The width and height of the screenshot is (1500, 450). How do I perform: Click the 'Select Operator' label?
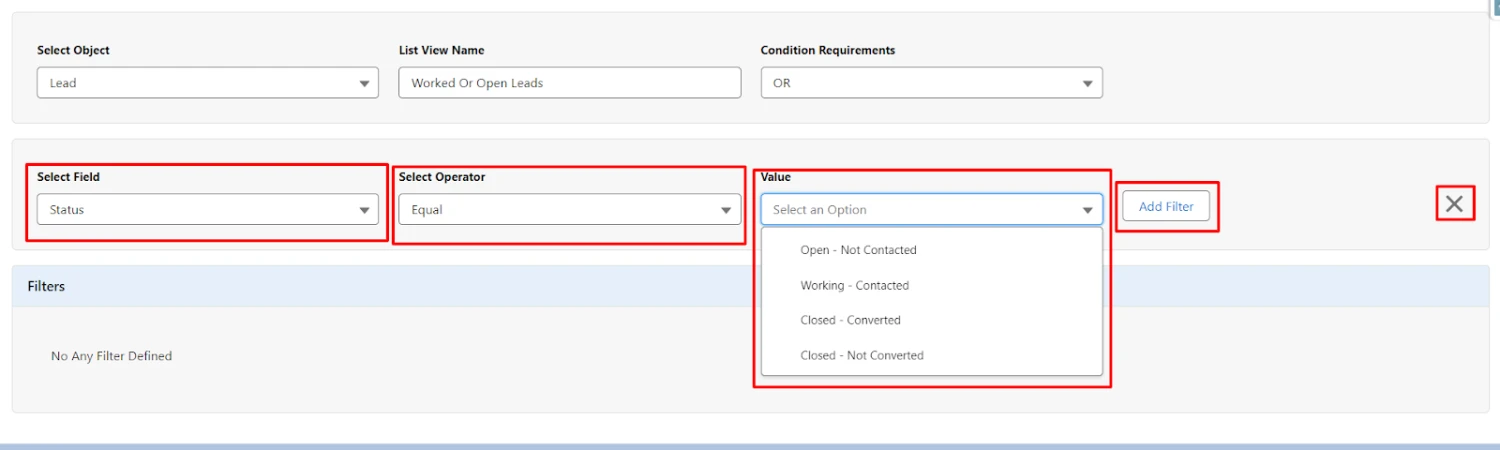pos(441,177)
